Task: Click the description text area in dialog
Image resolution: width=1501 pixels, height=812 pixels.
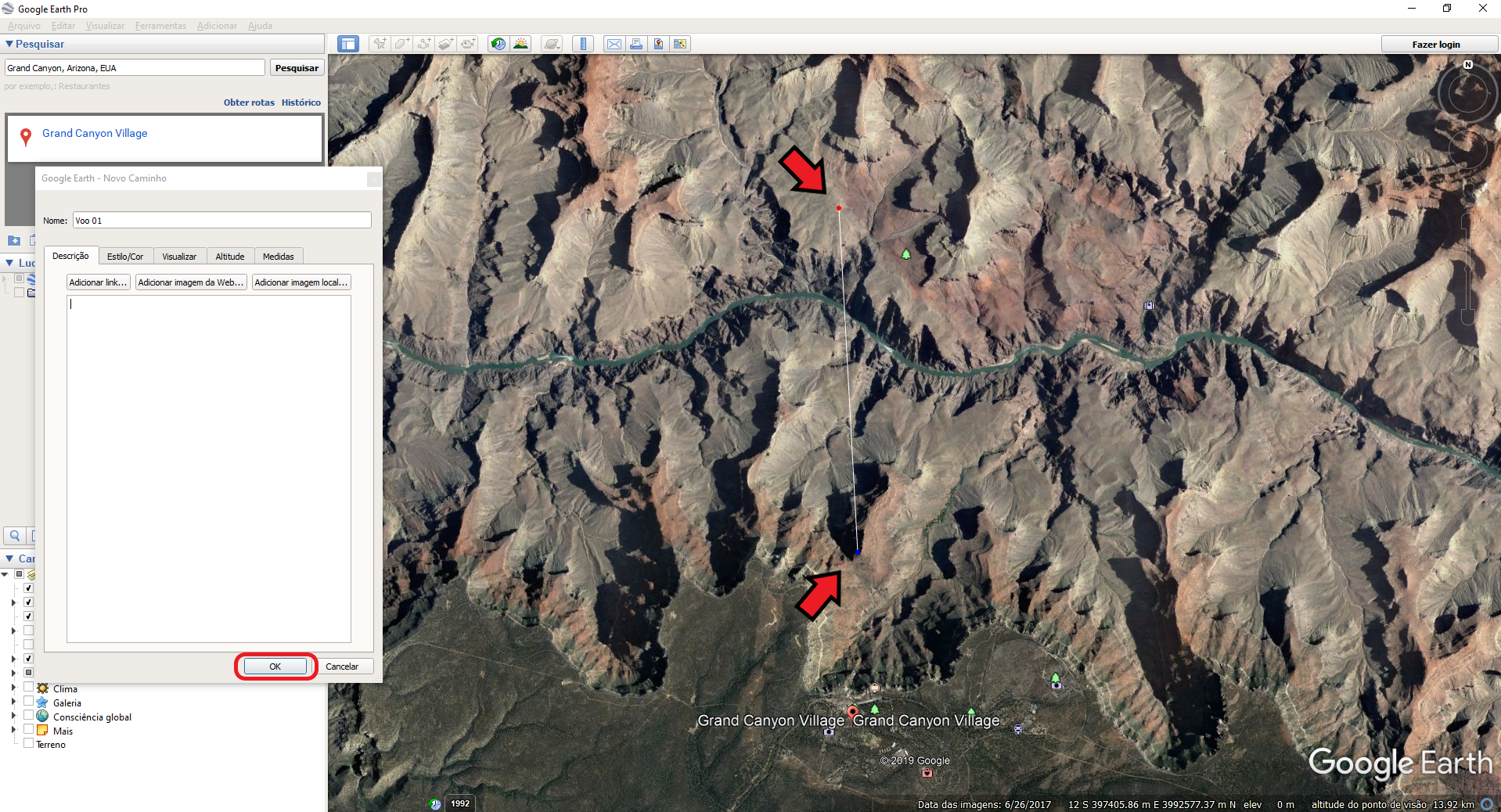Action: (x=209, y=469)
